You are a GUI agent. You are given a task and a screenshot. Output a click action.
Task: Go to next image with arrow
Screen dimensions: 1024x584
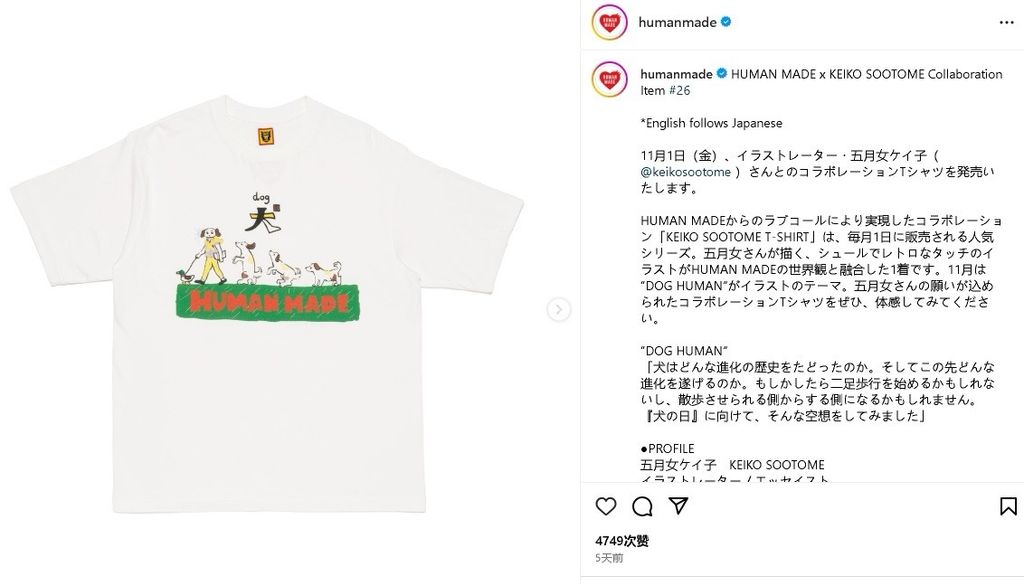[x=558, y=310]
